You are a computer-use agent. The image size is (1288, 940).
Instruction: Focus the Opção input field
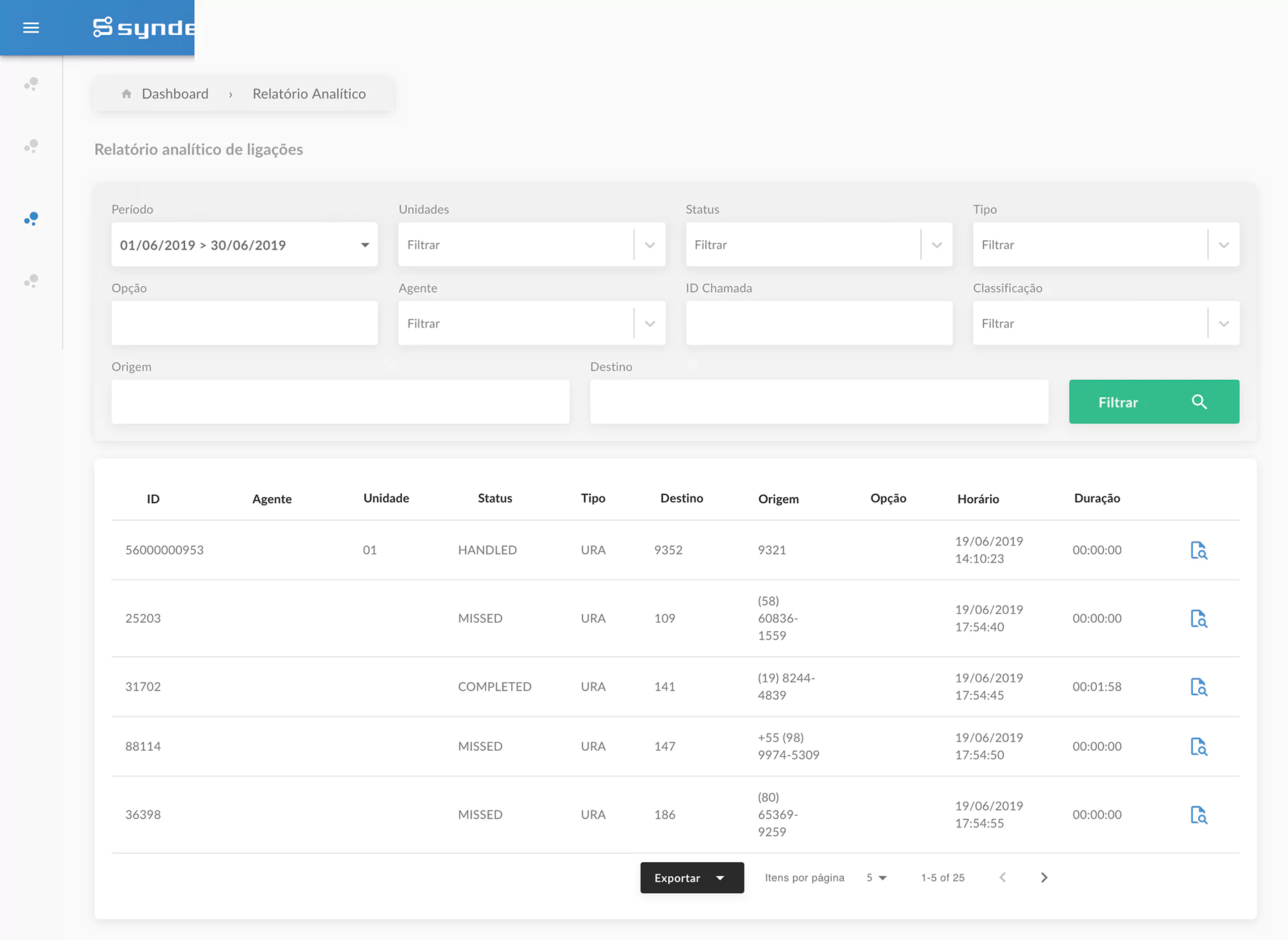(x=244, y=323)
